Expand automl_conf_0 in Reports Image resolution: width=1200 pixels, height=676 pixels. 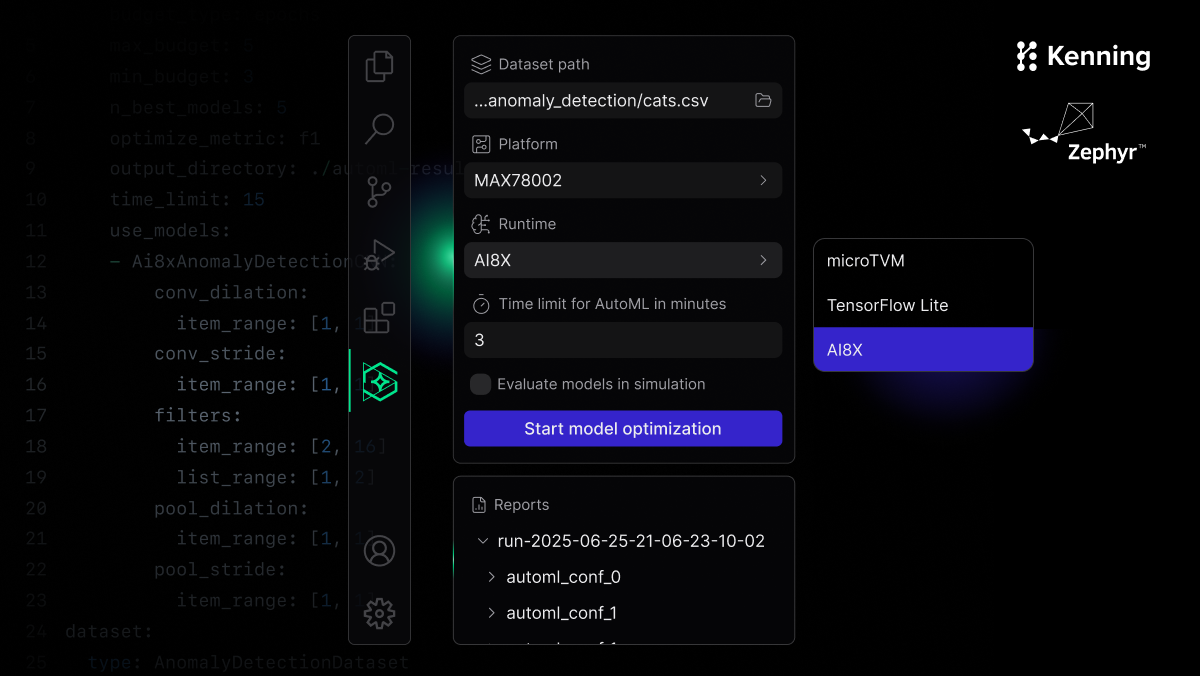coord(491,576)
